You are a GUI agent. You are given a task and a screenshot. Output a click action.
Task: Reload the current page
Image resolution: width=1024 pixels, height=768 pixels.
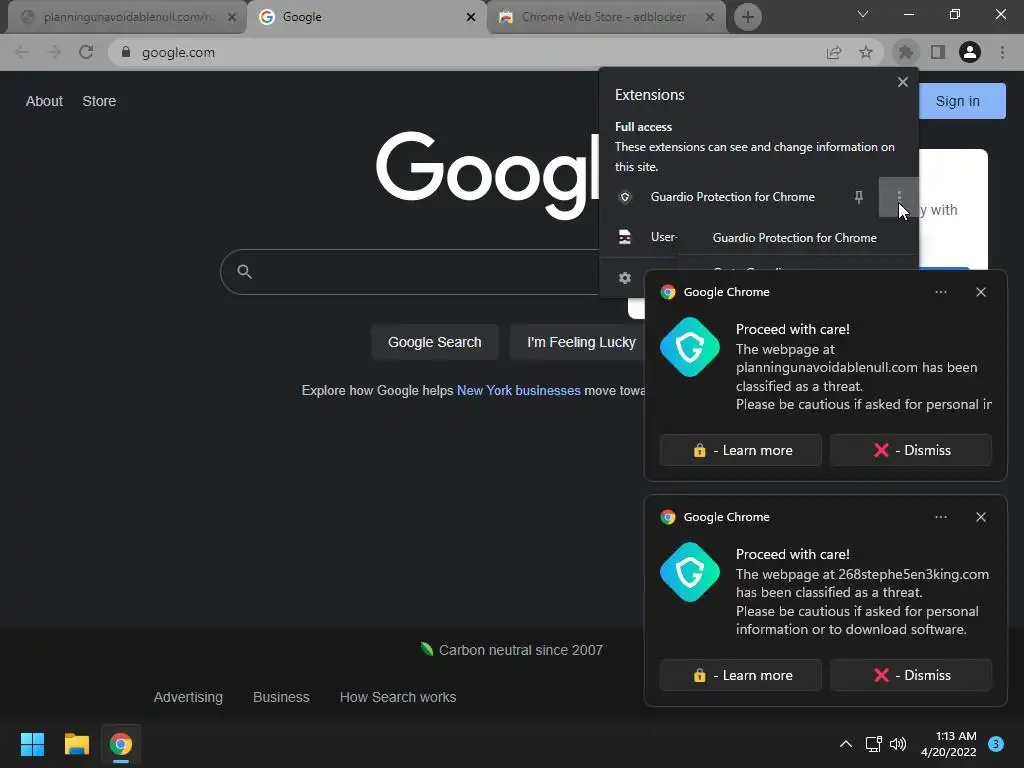click(x=86, y=52)
